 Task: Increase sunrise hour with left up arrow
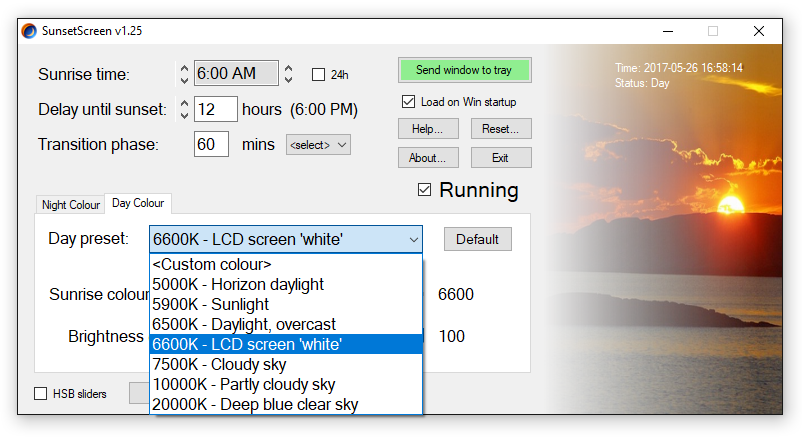pyautogui.click(x=184, y=68)
